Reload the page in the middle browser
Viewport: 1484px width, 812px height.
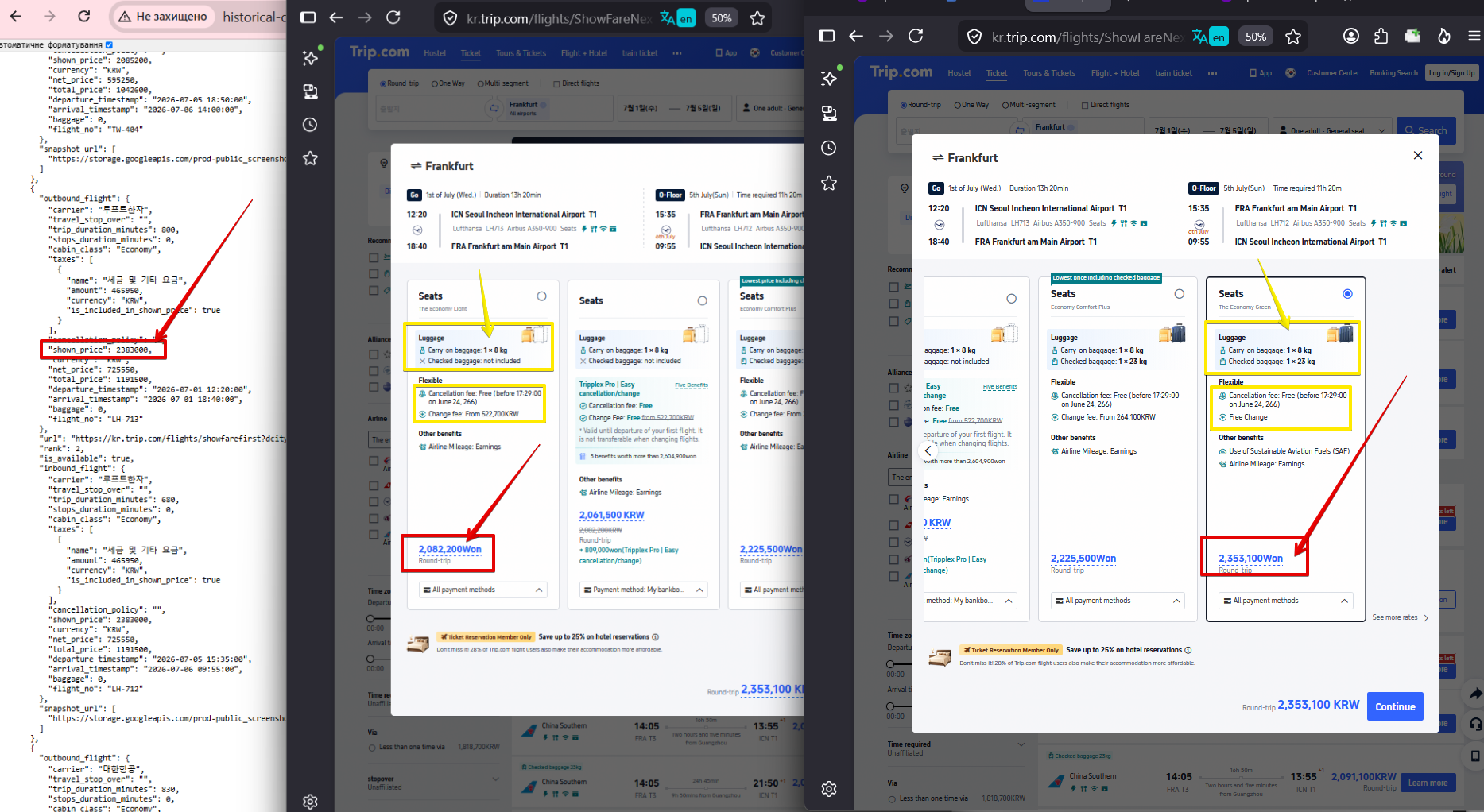click(393, 17)
